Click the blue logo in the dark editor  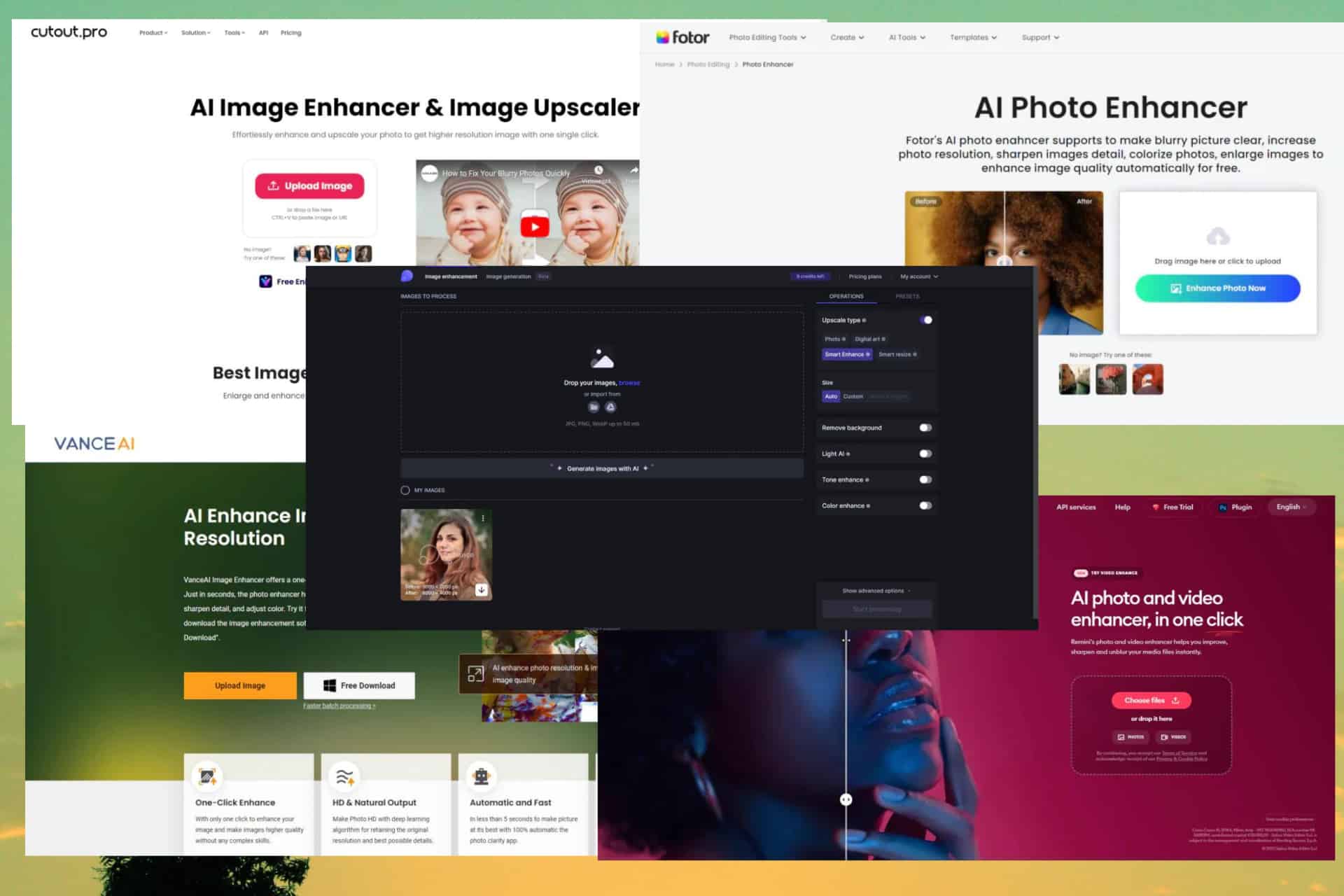click(x=407, y=276)
